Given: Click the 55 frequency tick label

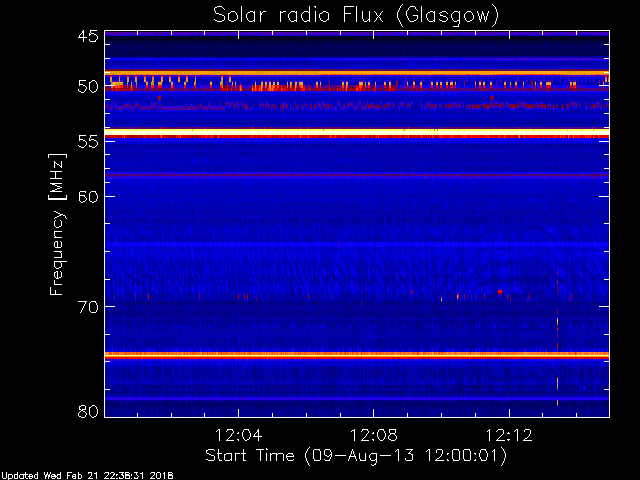Looking at the screenshot, I should pos(87,143).
